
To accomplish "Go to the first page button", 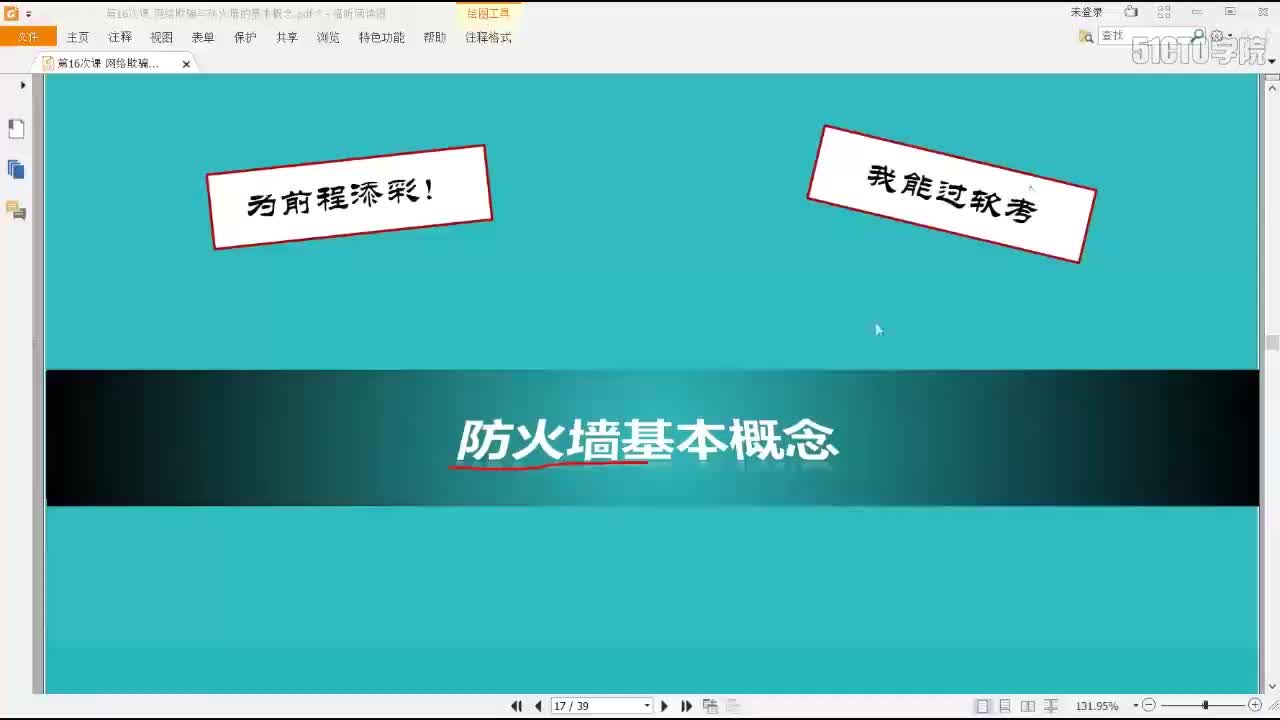I will [x=516, y=706].
